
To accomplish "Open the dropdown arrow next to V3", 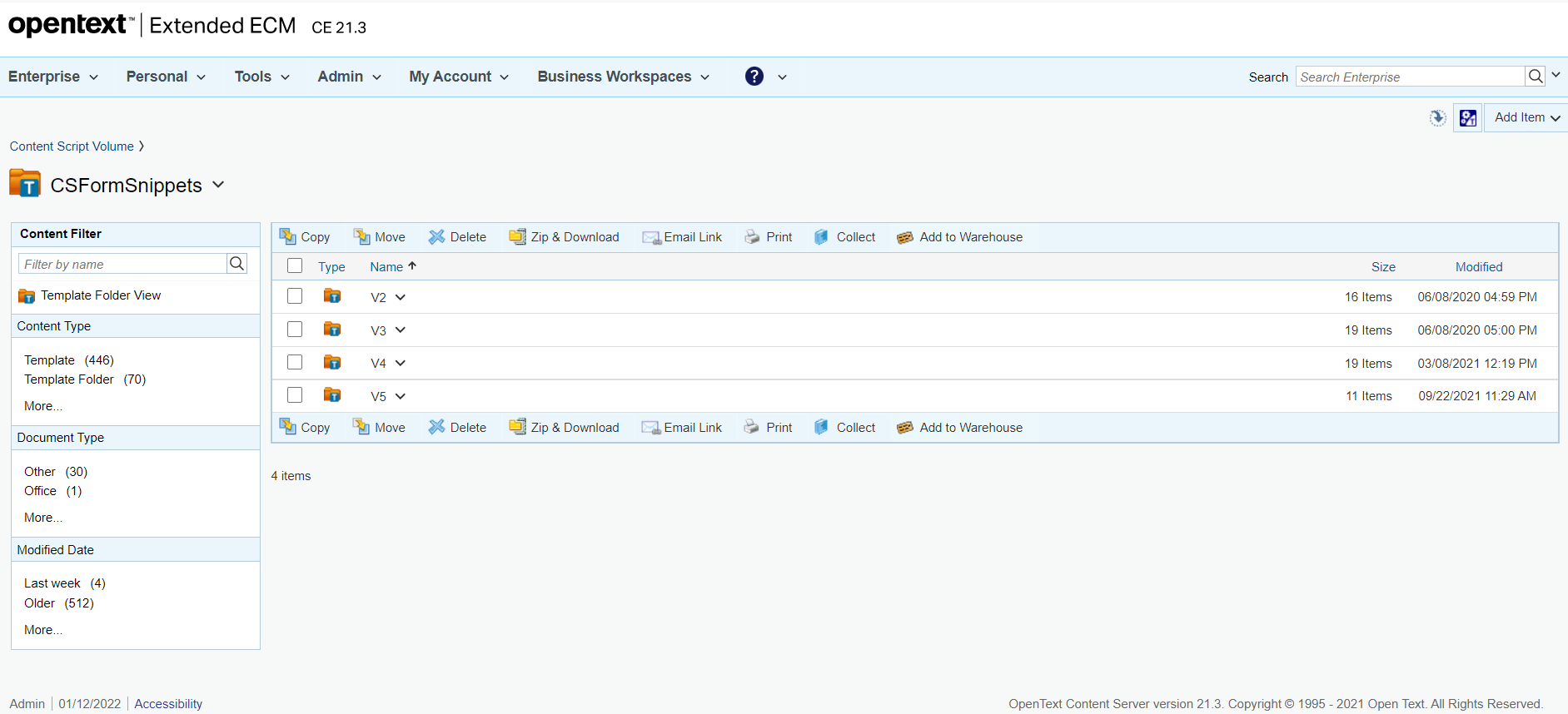I will [x=401, y=330].
